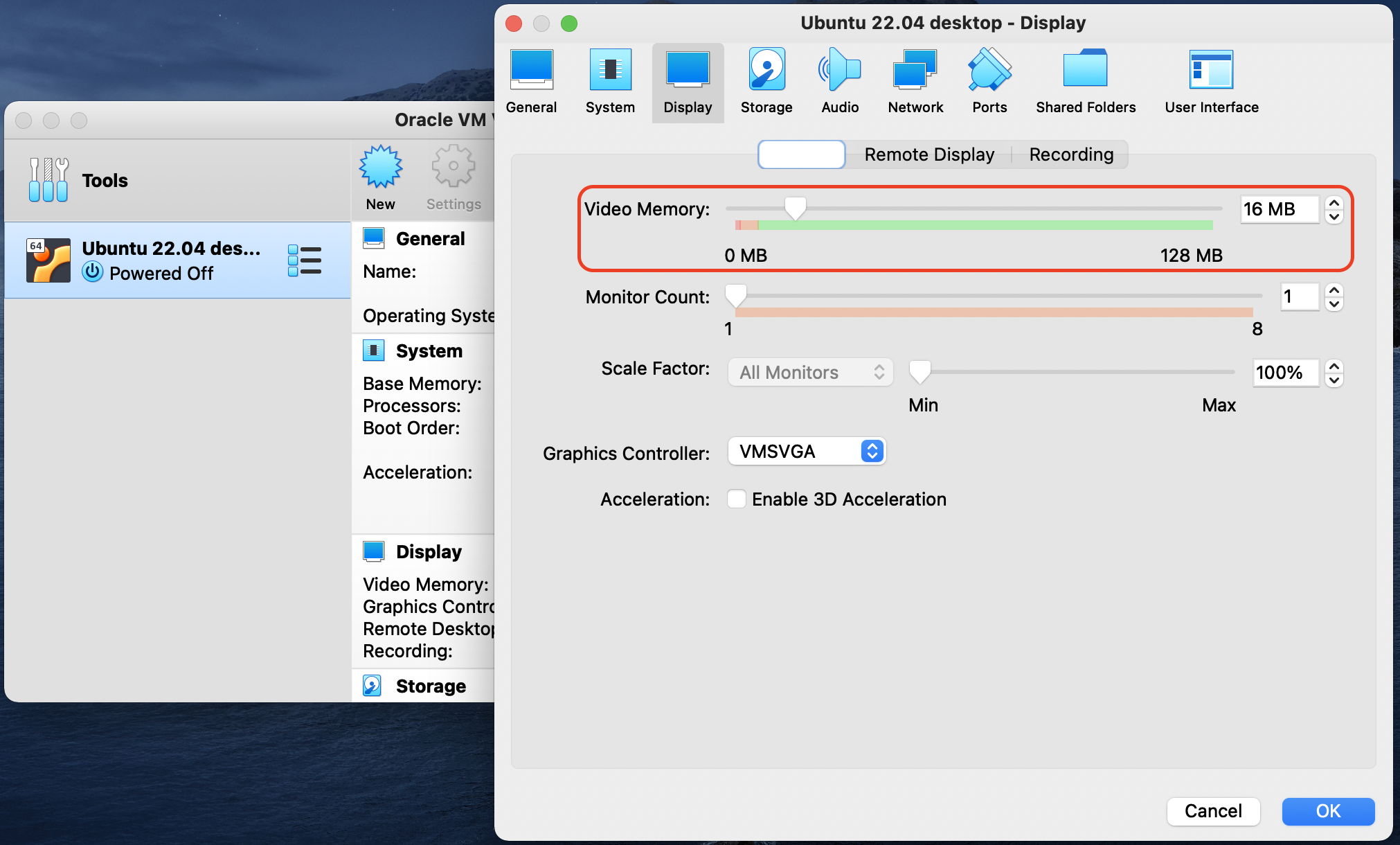
Task: Click the System section chip icon in details
Action: [374, 350]
